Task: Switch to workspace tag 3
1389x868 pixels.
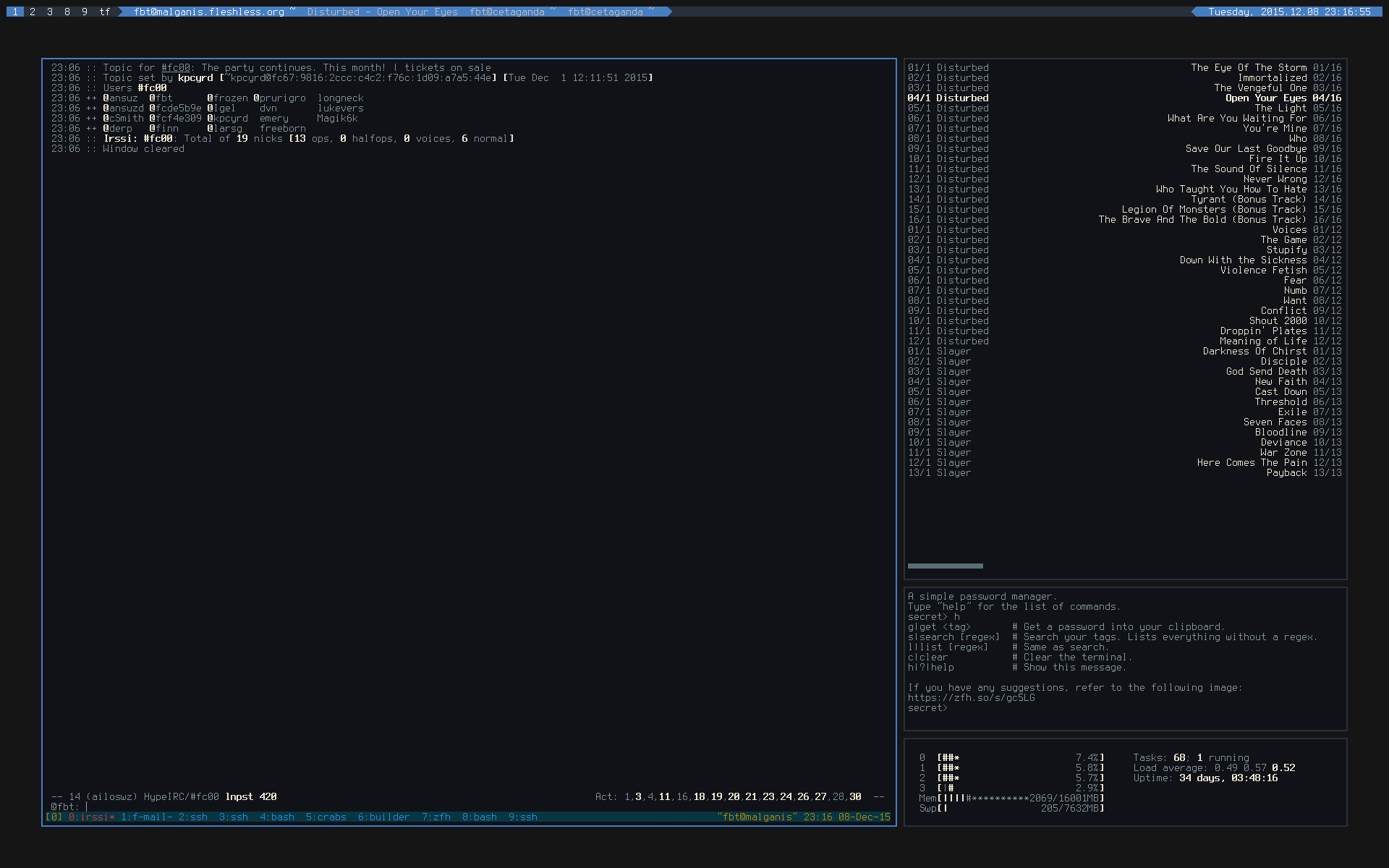Action: pyautogui.click(x=48, y=12)
